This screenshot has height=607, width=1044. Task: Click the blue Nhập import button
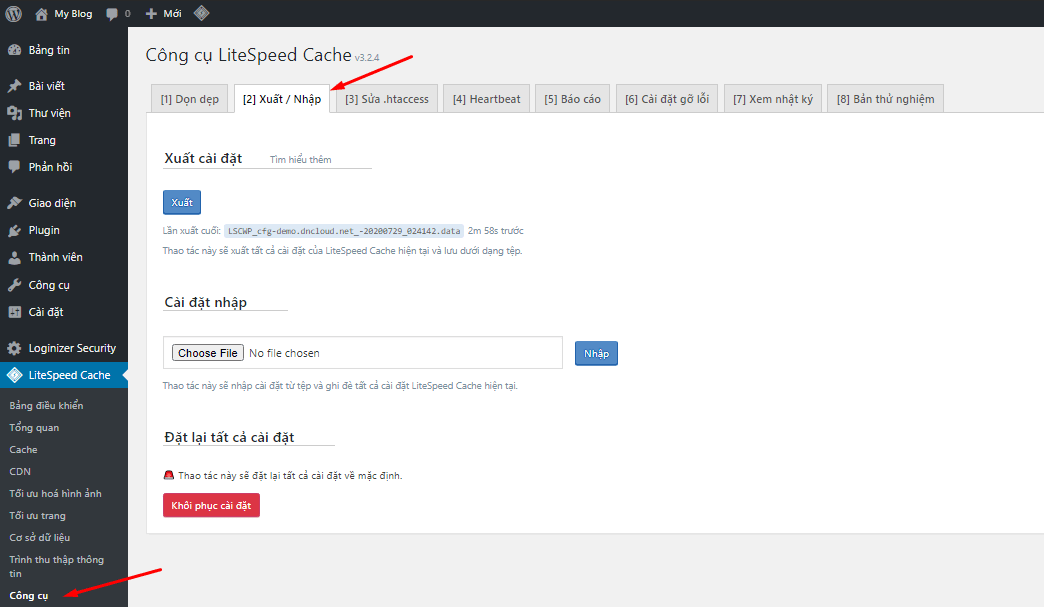[597, 353]
